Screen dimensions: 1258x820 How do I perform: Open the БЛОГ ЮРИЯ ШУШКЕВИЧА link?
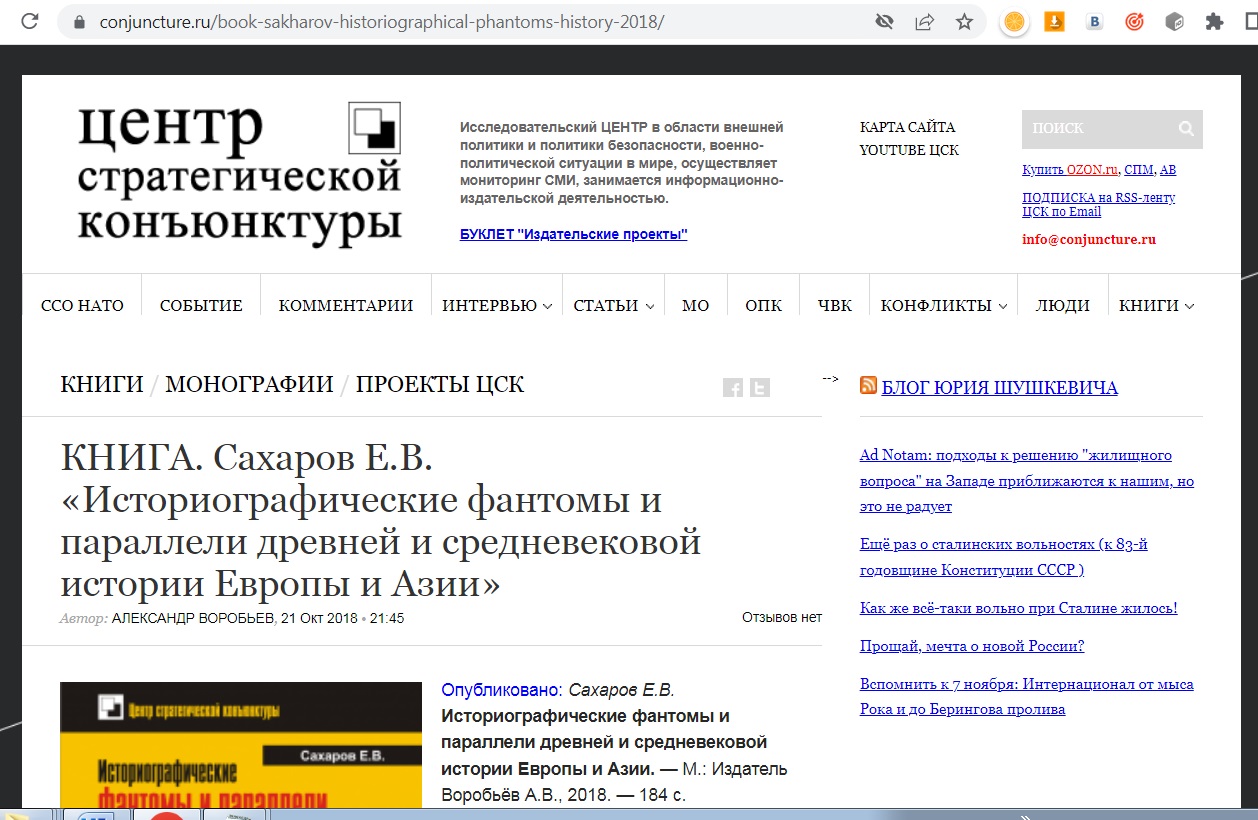(999, 388)
